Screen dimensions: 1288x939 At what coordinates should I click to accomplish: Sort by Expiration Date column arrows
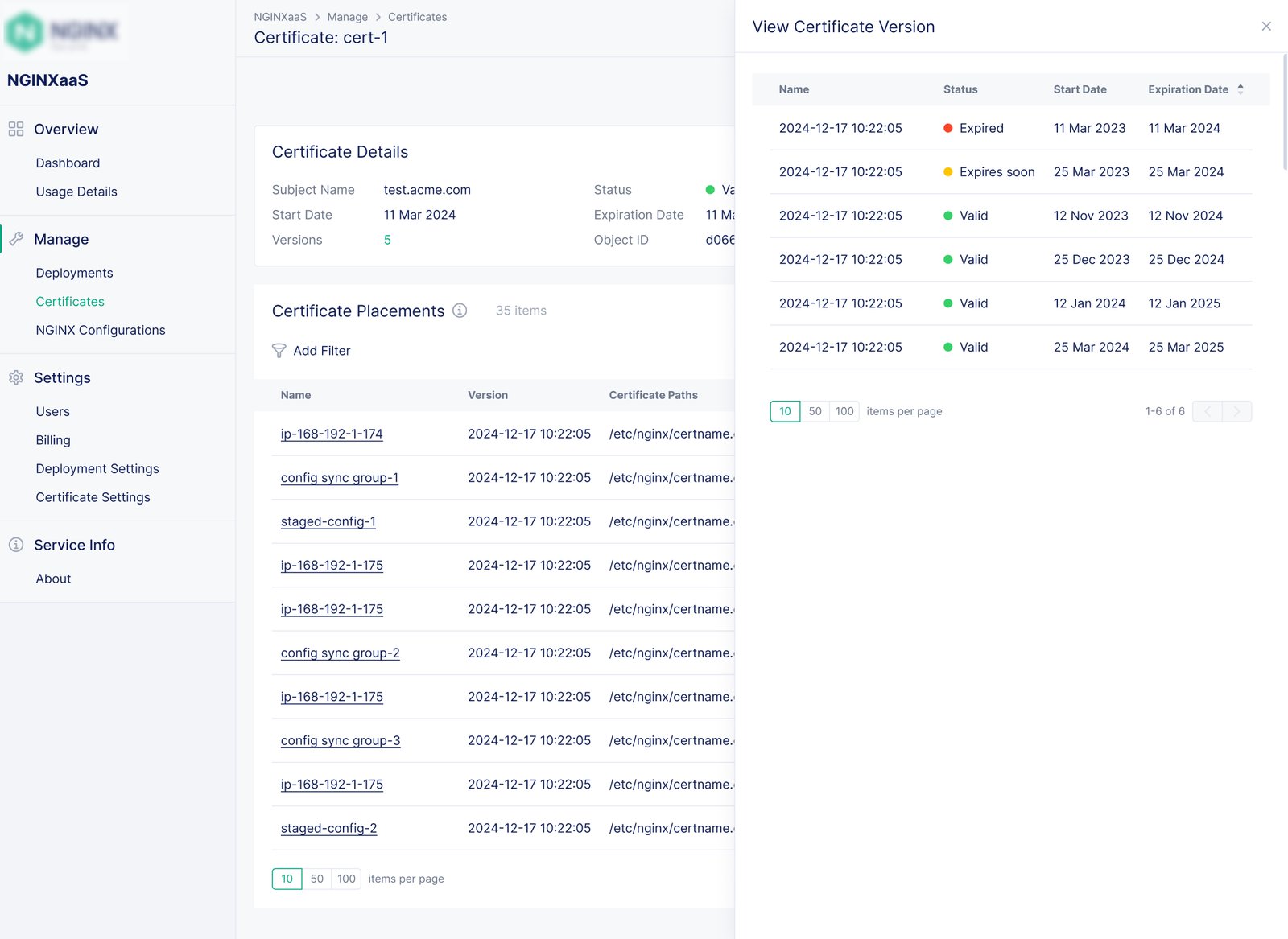tap(1241, 89)
